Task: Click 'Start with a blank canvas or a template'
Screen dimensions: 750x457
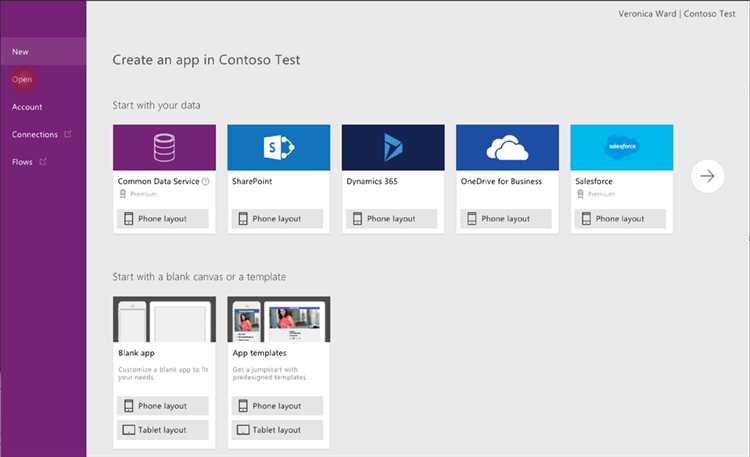Action: coord(199,277)
